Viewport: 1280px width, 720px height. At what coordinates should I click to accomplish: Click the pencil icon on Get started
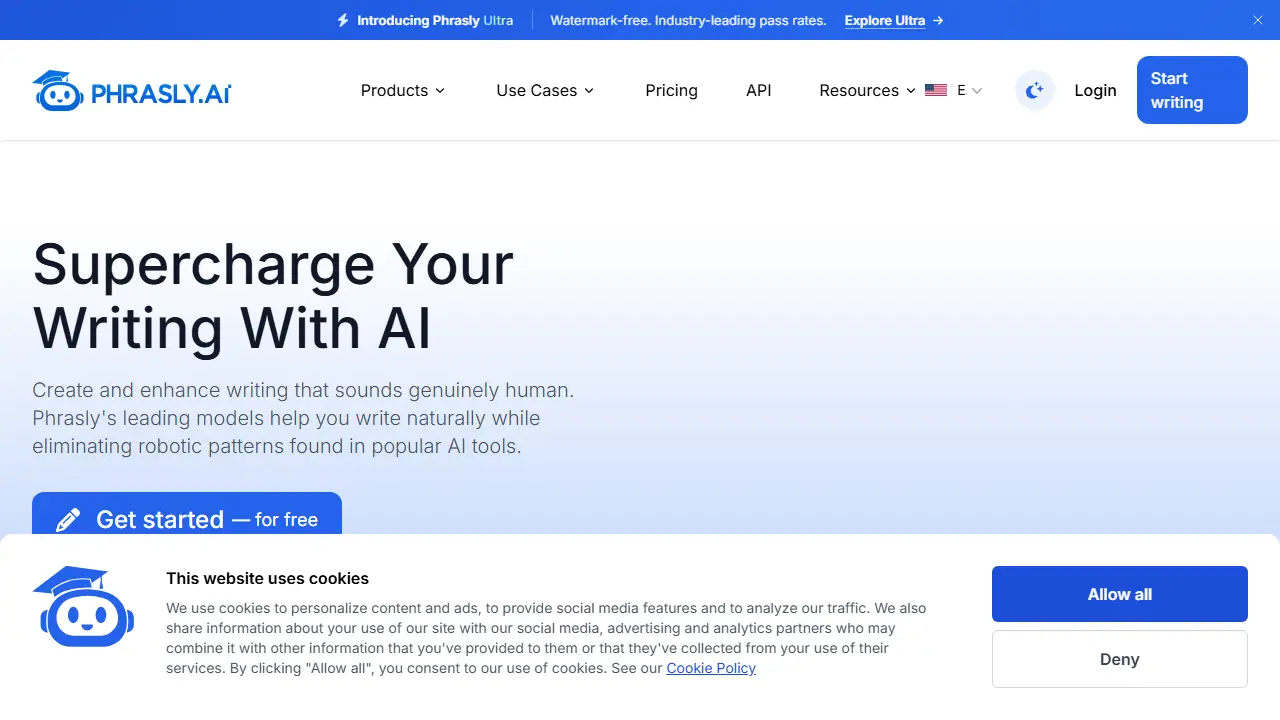click(x=68, y=520)
